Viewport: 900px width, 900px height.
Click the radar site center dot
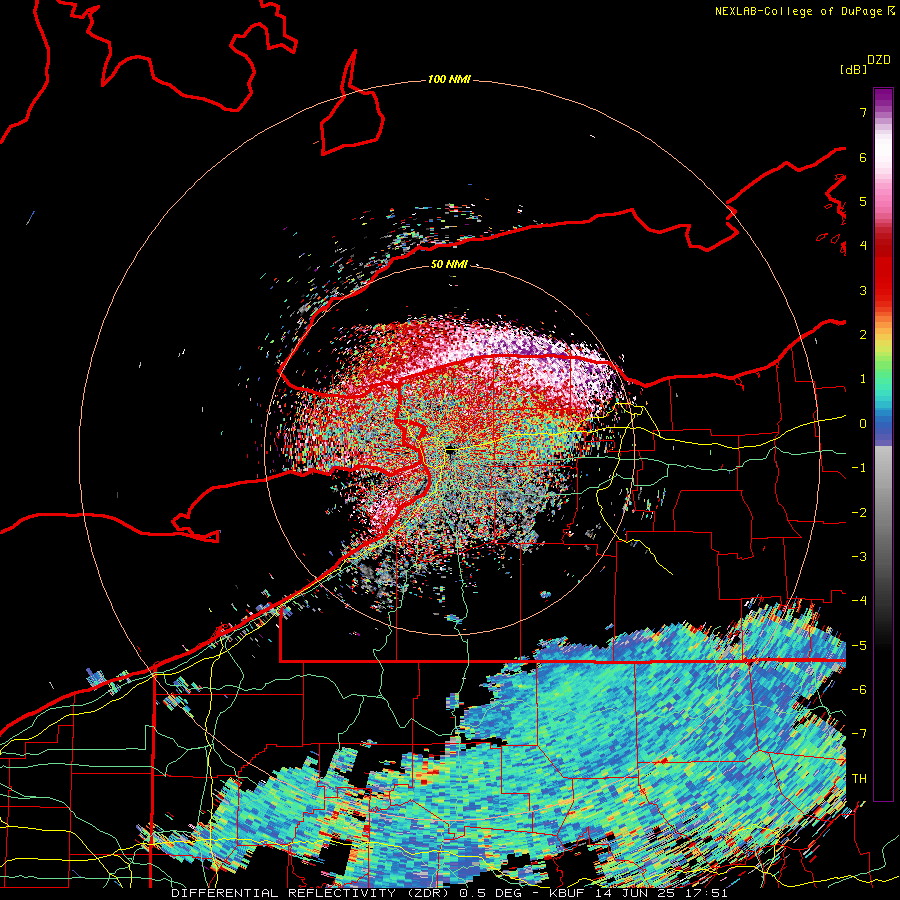450,451
